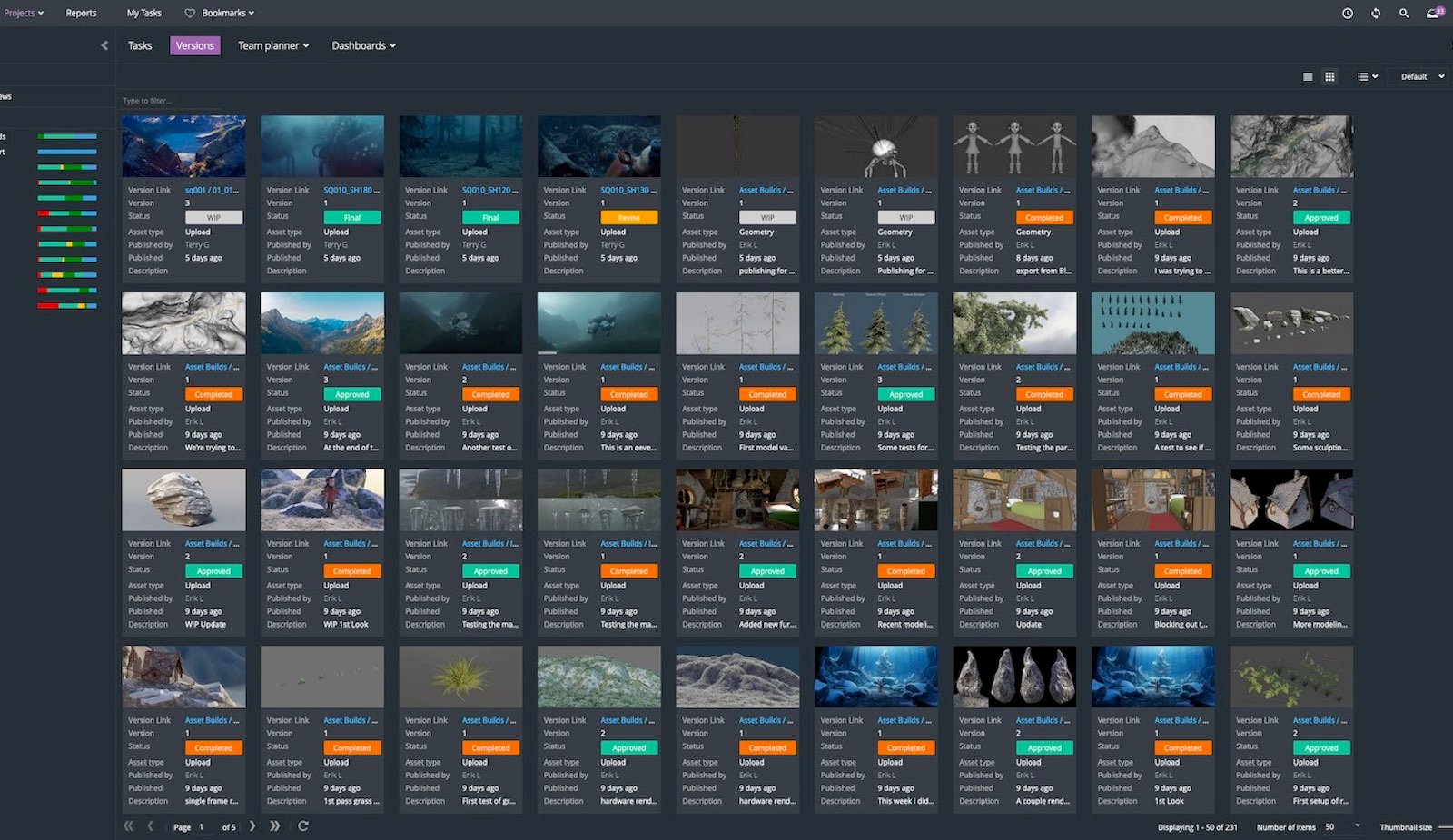Collapse the left sidebar with arrow icon
Screen dimensions: 1453x840
(104, 45)
